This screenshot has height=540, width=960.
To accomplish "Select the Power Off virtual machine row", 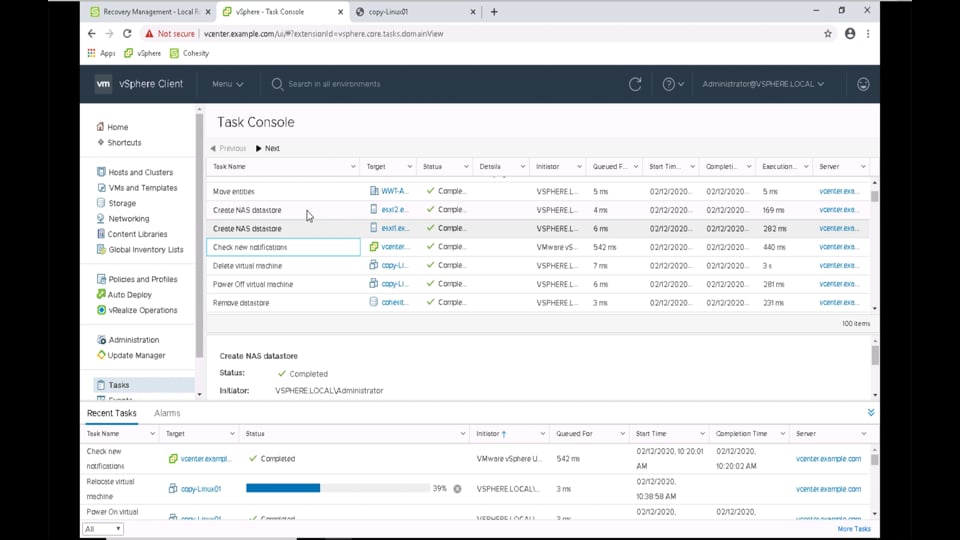I will click(537, 284).
